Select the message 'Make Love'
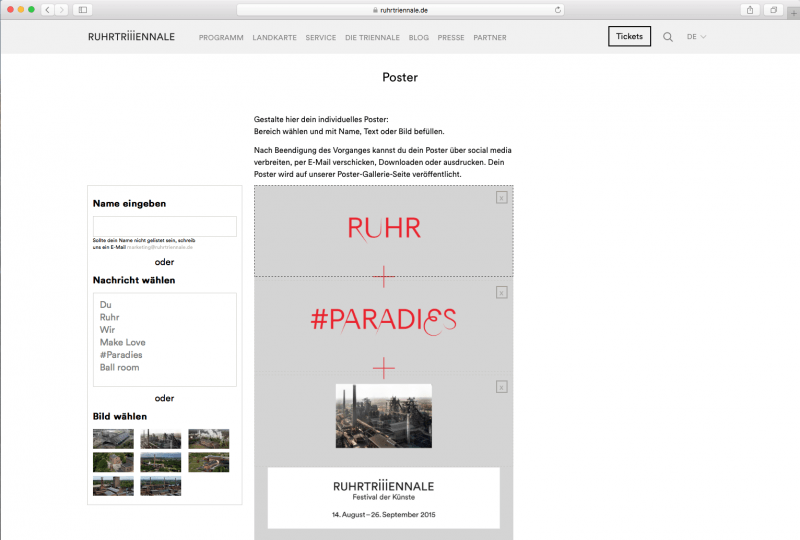The height and width of the screenshot is (540, 800). click(122, 342)
